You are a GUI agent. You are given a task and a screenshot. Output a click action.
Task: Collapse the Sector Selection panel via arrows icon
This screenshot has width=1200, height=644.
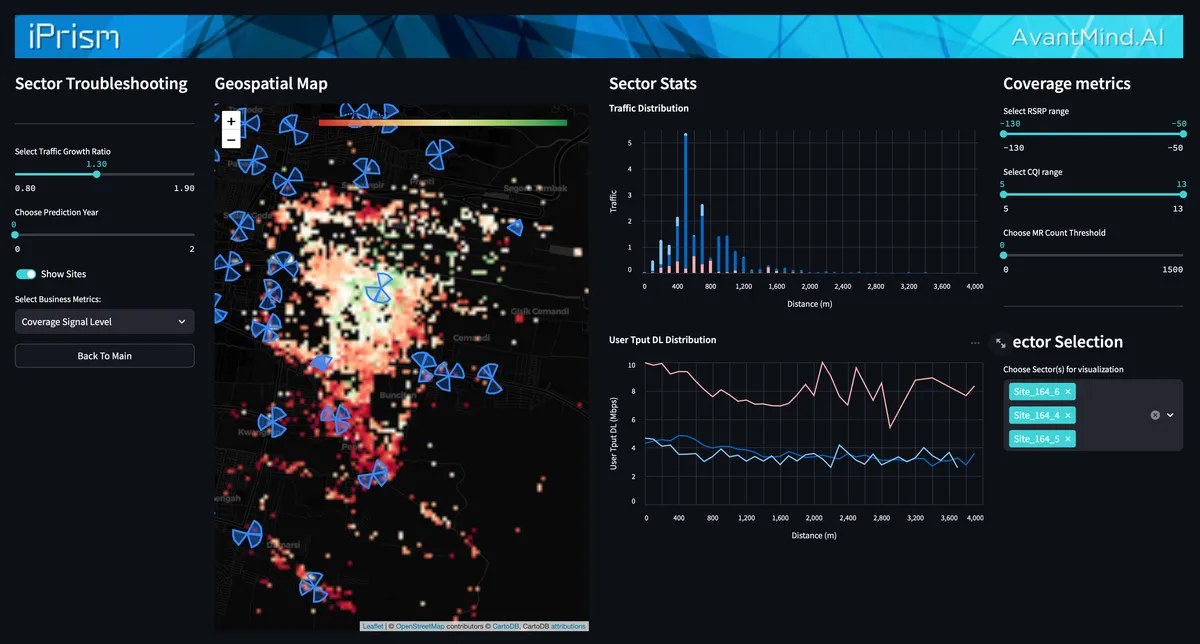1000,342
